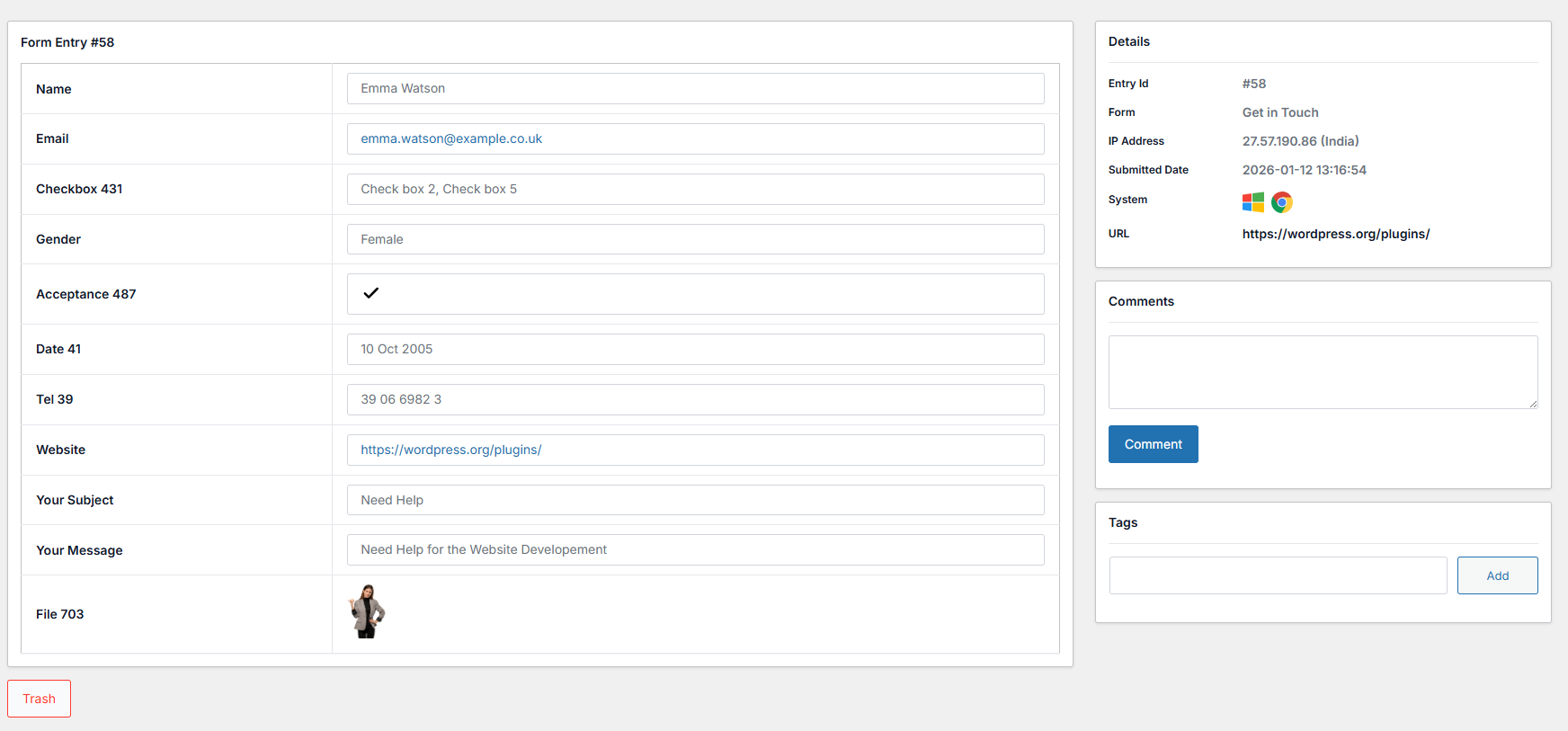Viewport: 1568px width, 731px height.
Task: Click the Trash button
Action: pos(39,699)
